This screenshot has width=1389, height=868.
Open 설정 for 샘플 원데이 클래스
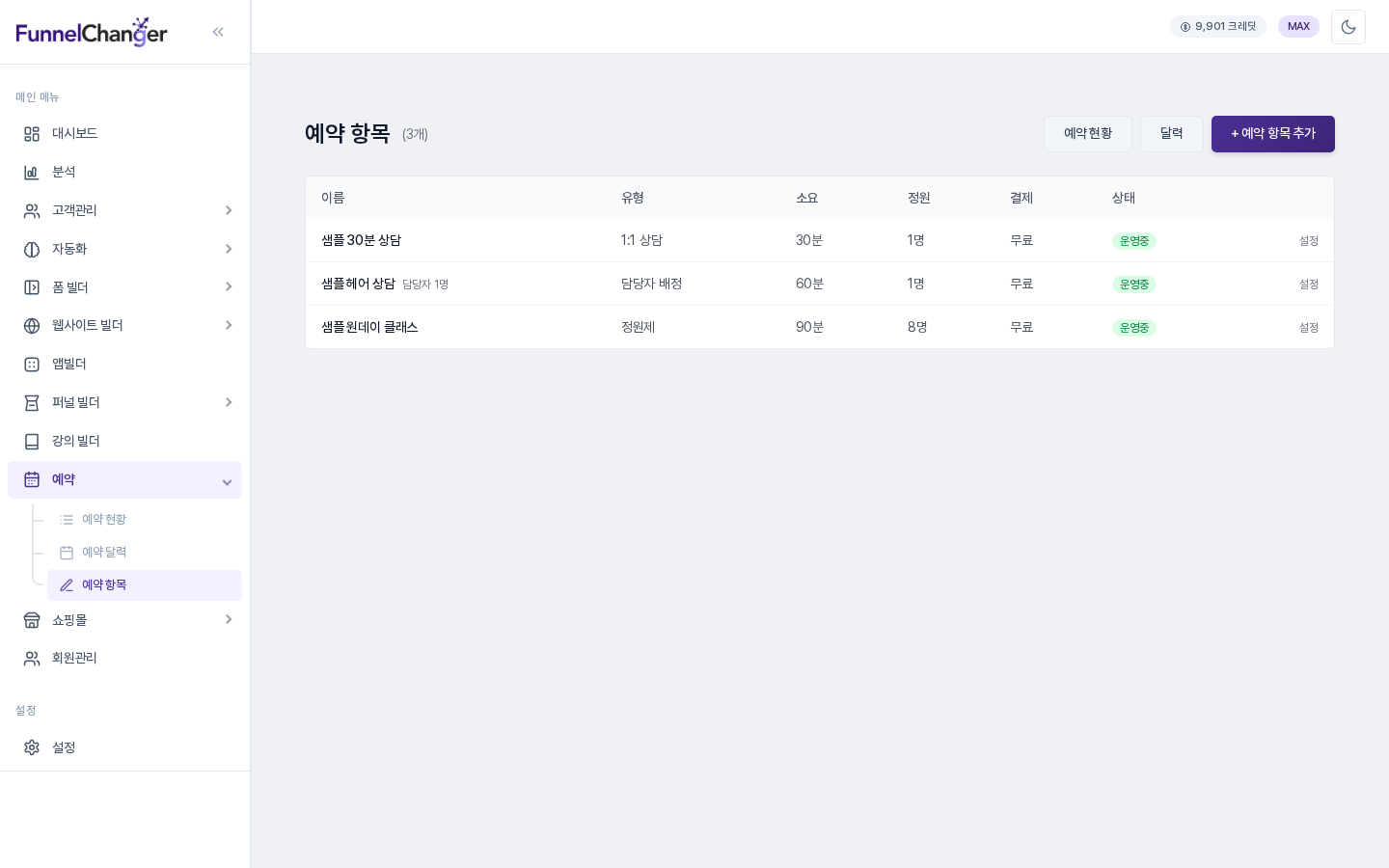1309,328
